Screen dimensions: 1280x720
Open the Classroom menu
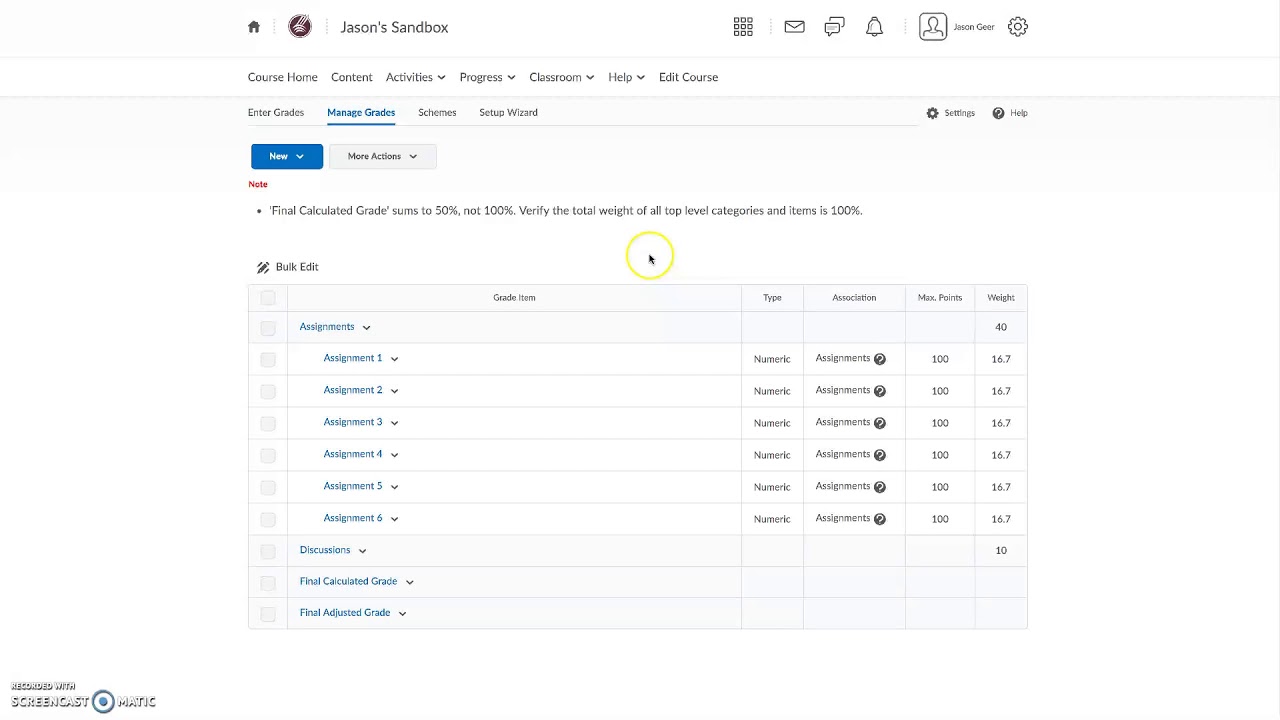click(562, 77)
